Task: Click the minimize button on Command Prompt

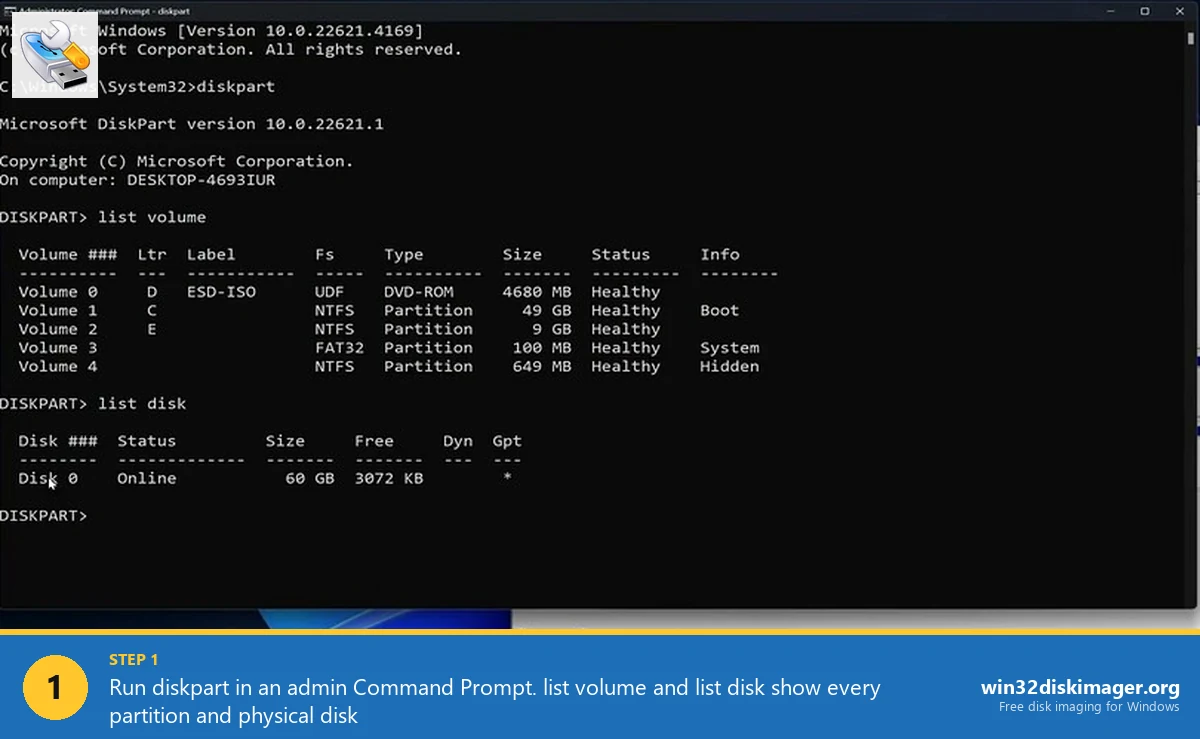Action: click(1109, 11)
